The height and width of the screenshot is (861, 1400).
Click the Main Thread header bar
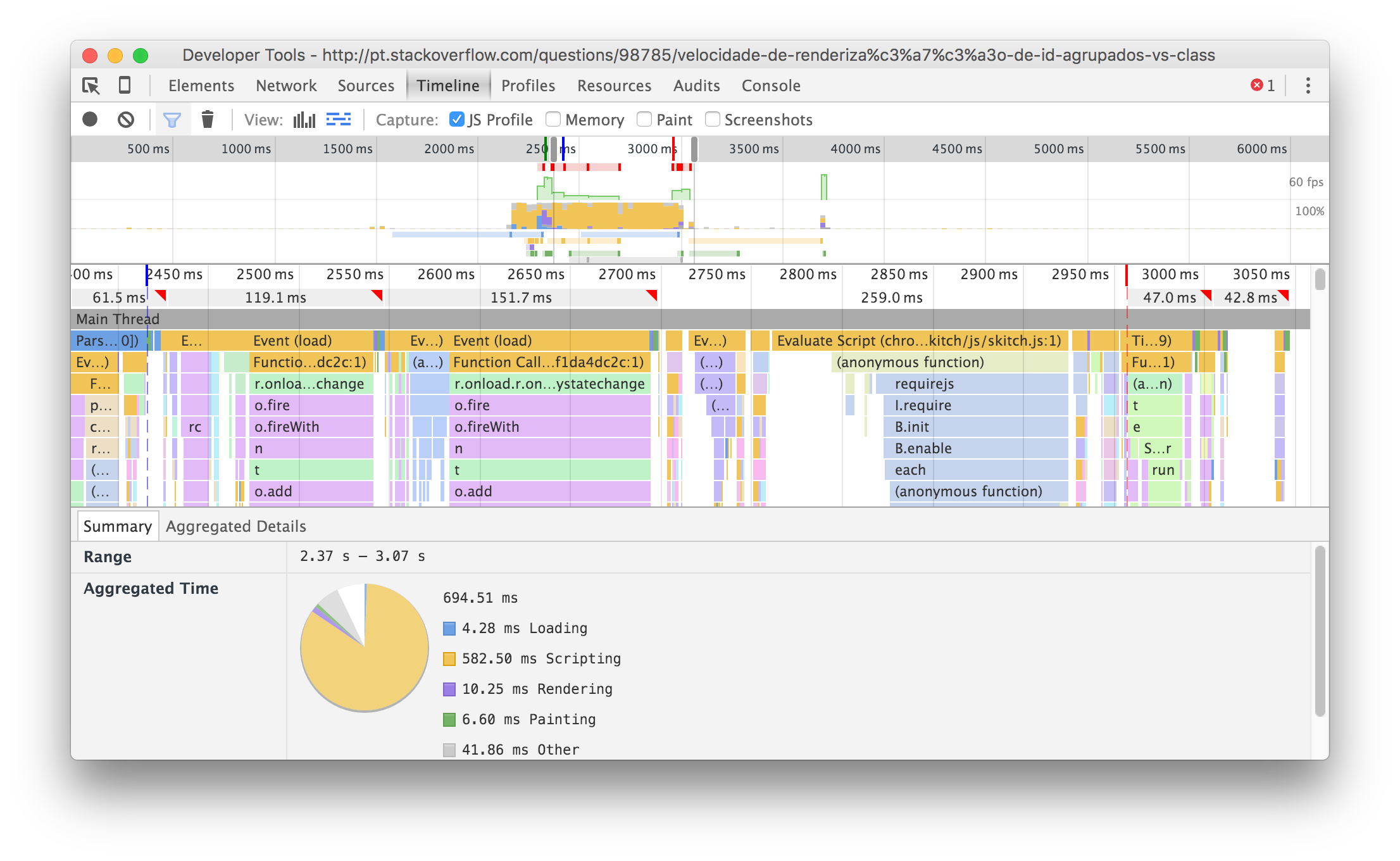[690, 319]
